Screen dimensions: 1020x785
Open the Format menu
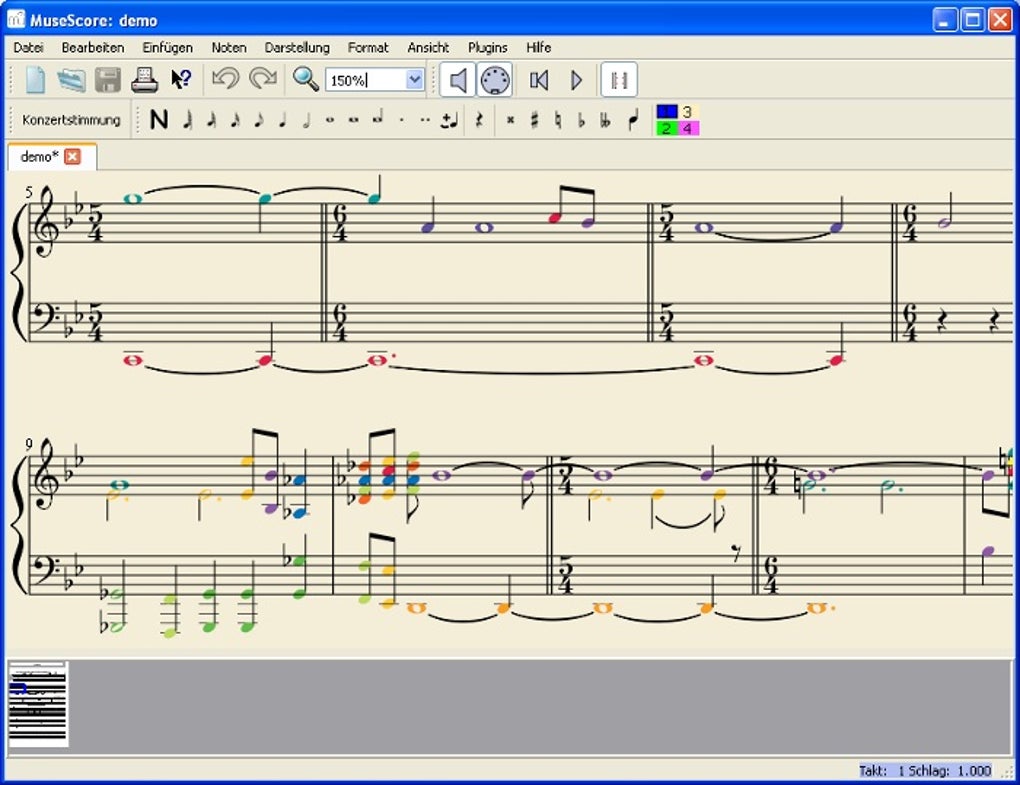pyautogui.click(x=368, y=47)
